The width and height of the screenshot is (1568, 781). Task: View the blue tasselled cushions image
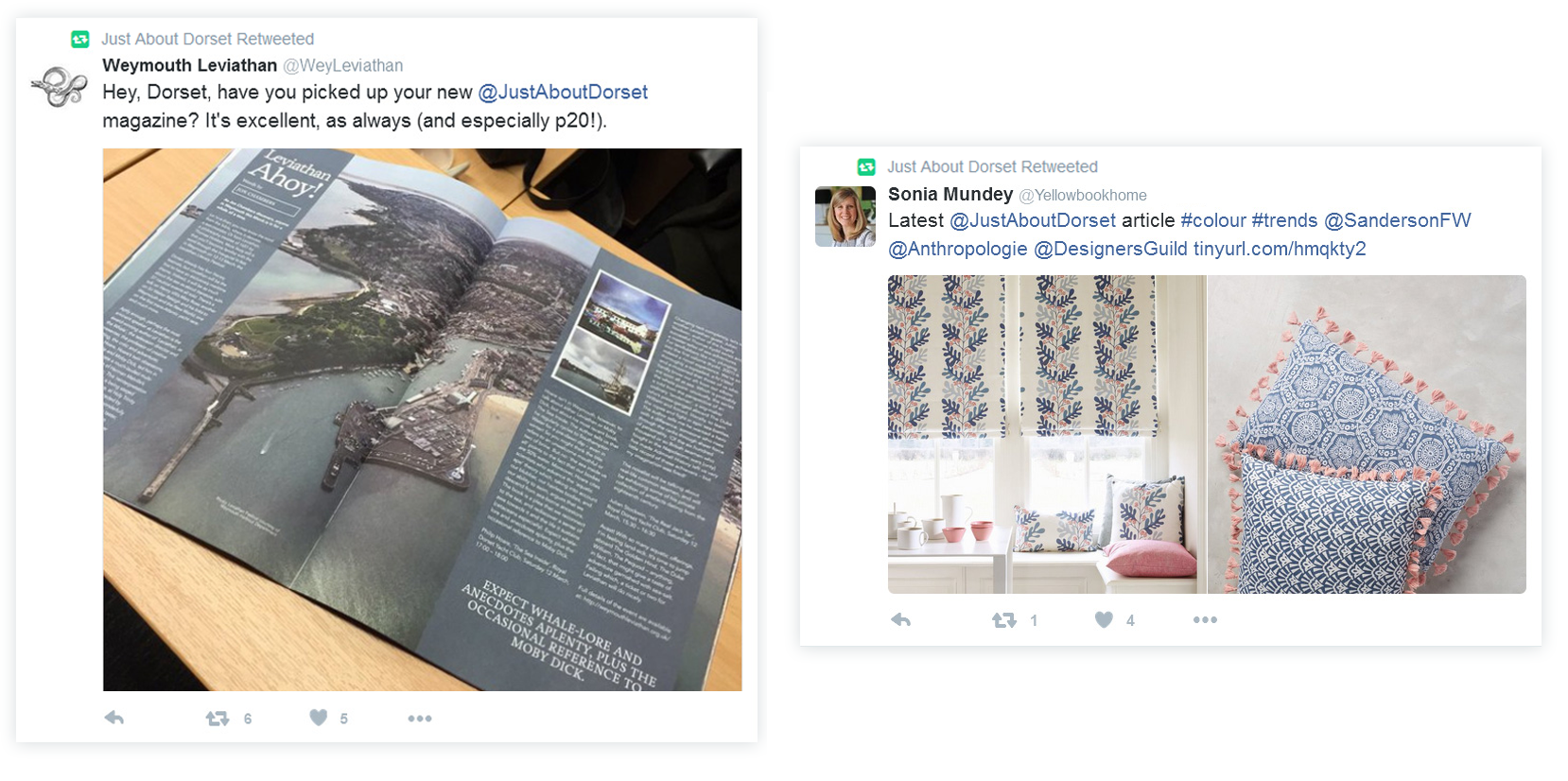(1367, 434)
